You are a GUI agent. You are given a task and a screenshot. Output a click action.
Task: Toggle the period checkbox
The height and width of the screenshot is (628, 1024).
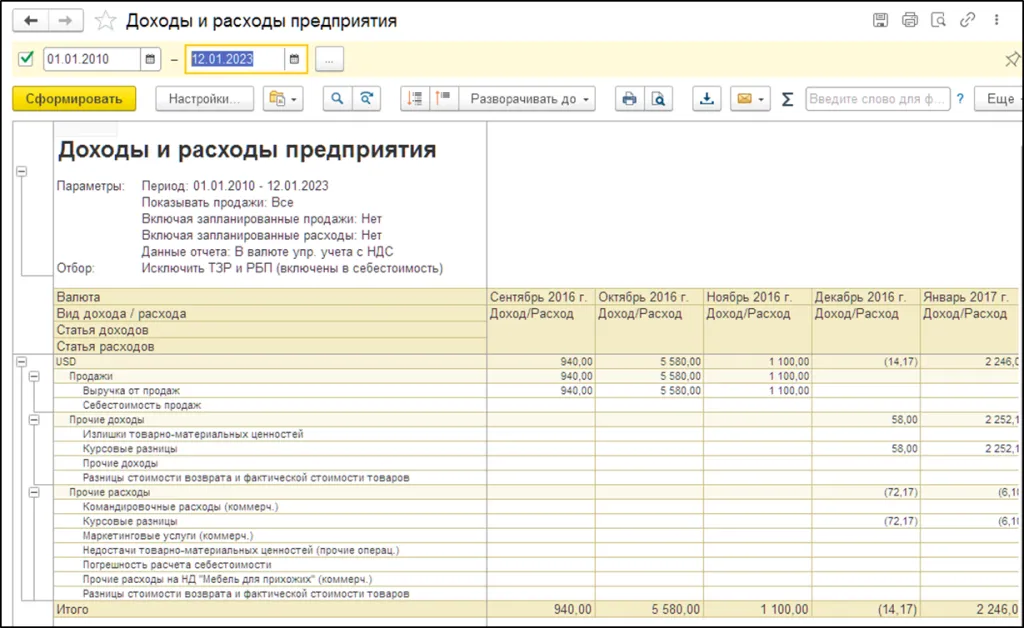point(26,59)
